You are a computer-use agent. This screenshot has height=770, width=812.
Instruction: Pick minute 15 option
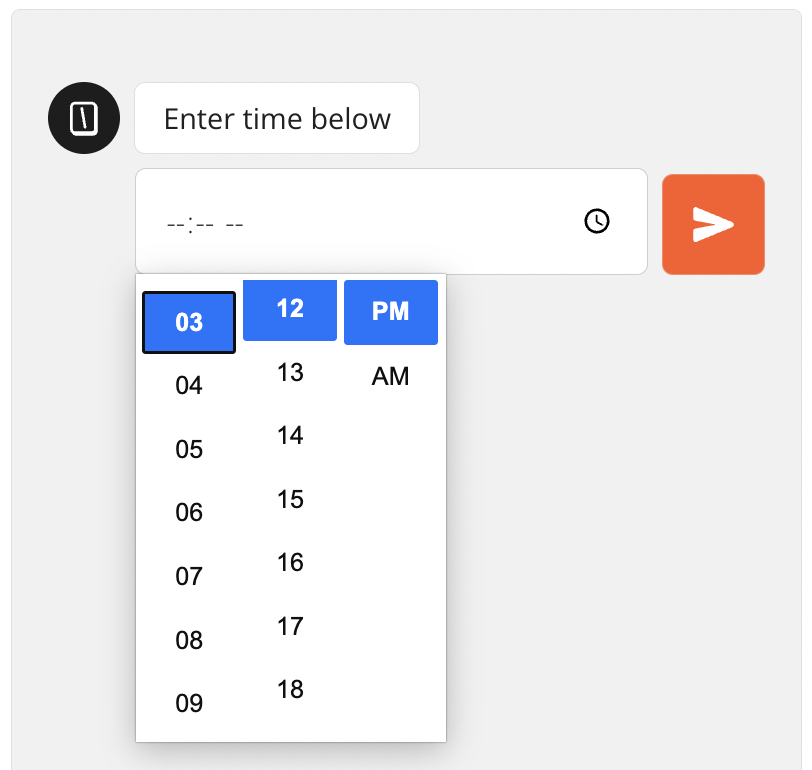290,499
